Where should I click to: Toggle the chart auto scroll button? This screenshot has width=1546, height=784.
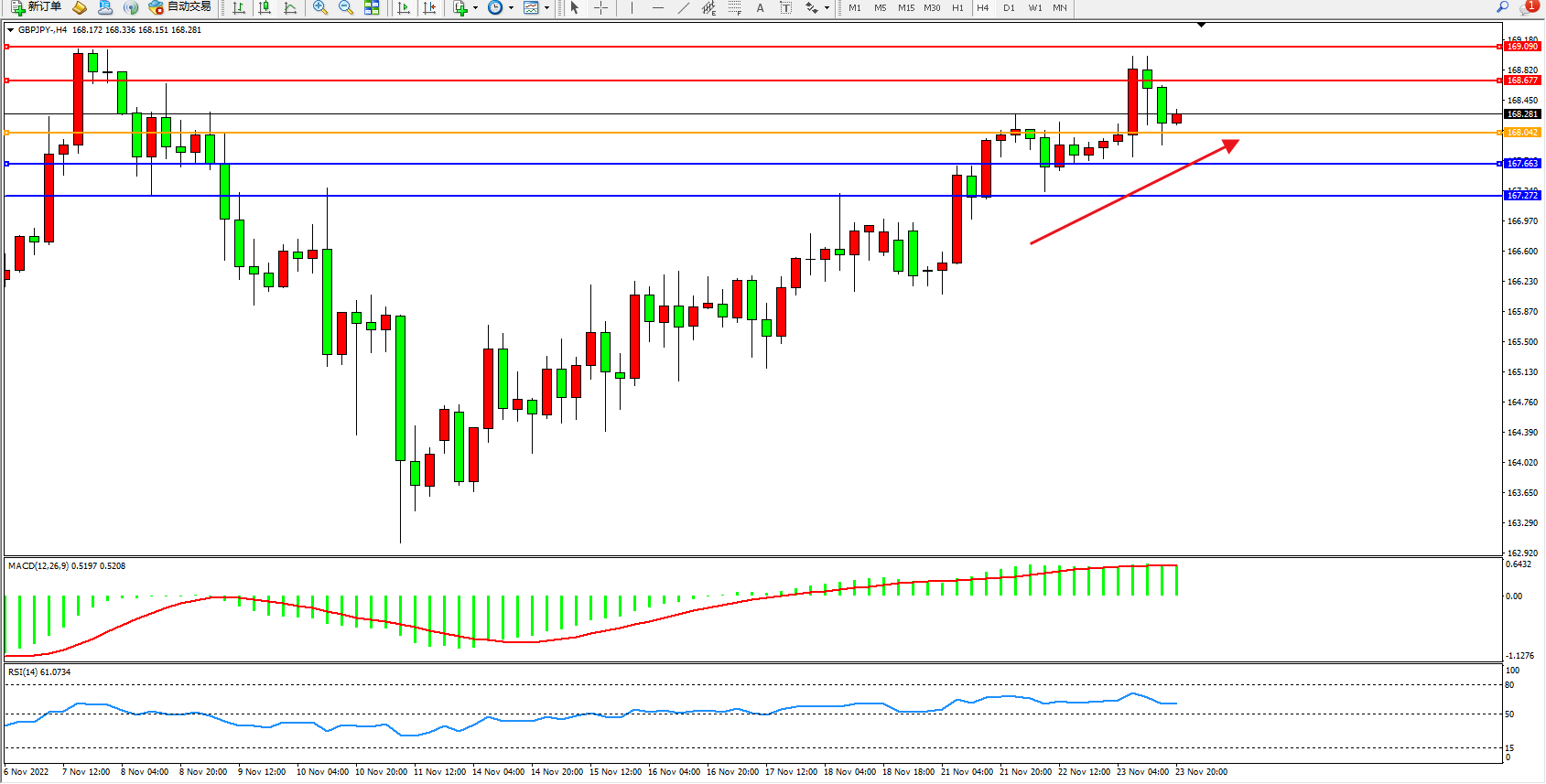404,7
